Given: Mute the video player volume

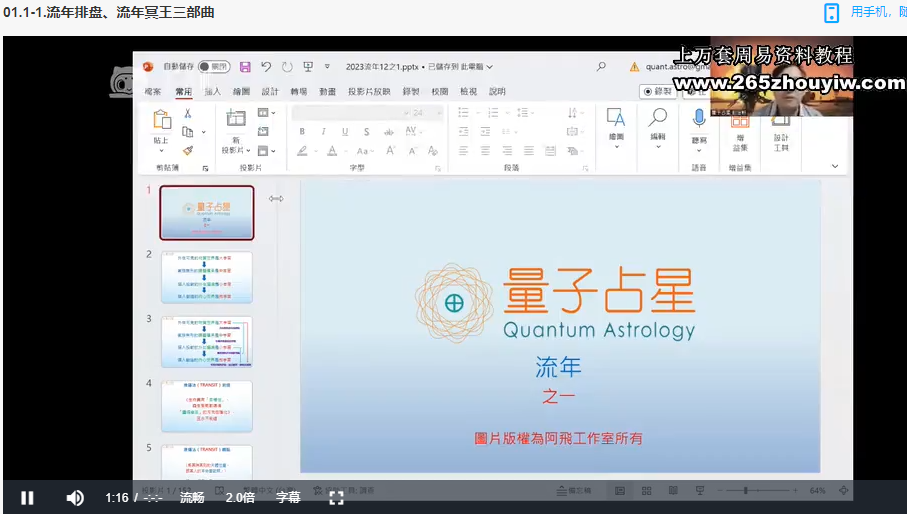Looking at the screenshot, I should click(75, 498).
